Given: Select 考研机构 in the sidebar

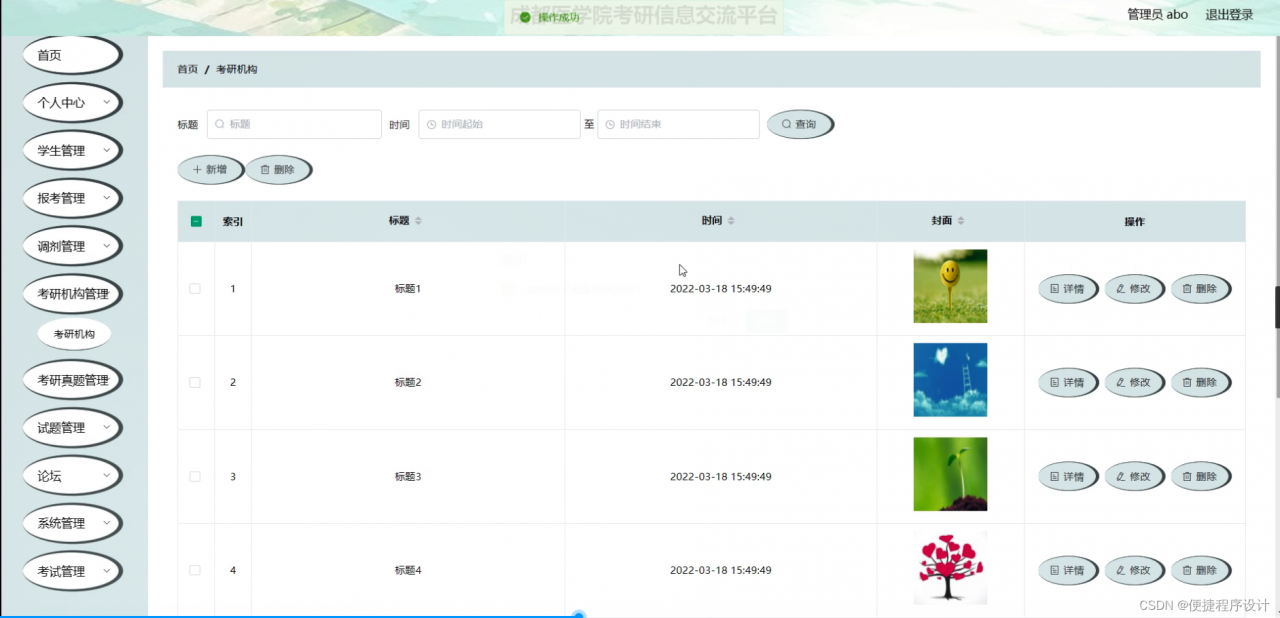Looking at the screenshot, I should 73,333.
